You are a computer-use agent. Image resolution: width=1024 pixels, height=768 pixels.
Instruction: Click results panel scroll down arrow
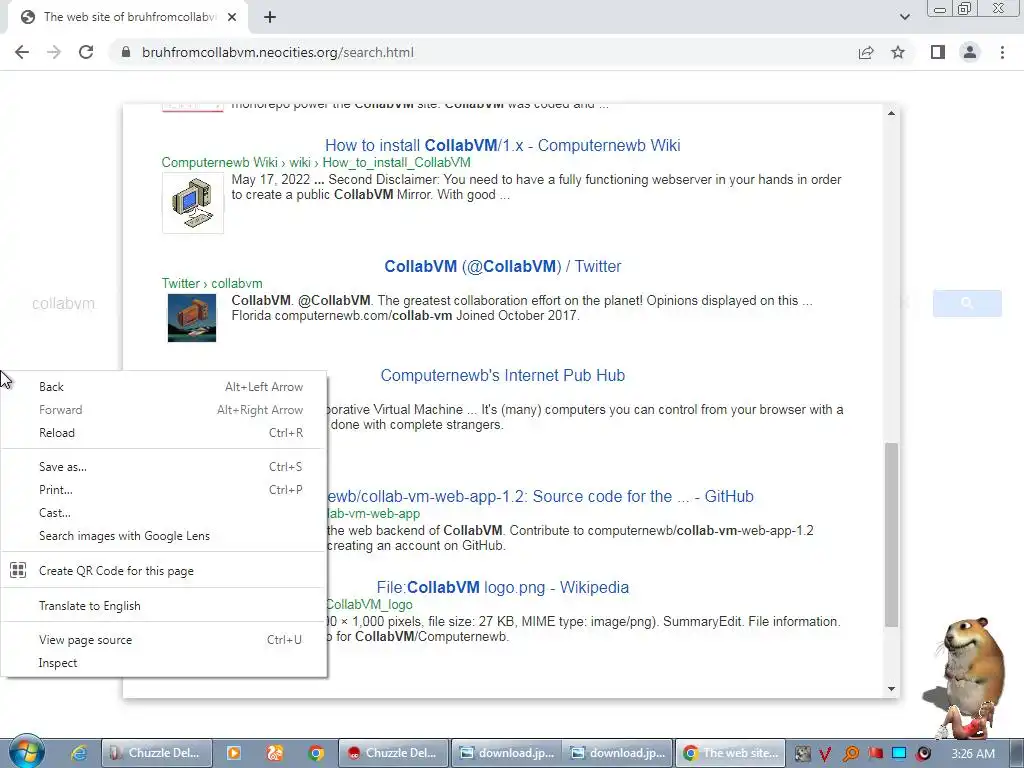tap(891, 688)
